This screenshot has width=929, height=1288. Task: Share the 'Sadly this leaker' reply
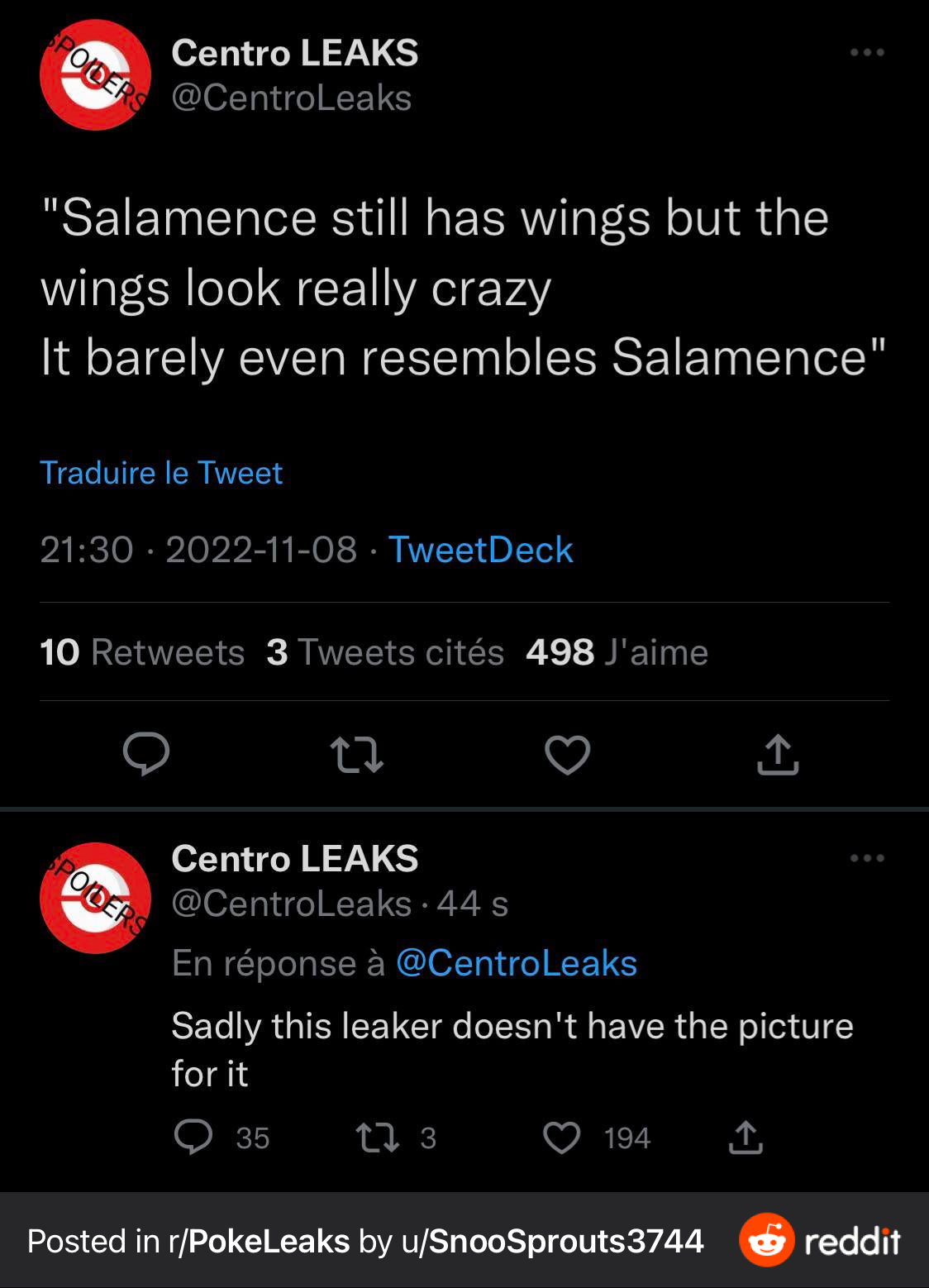click(x=746, y=1137)
